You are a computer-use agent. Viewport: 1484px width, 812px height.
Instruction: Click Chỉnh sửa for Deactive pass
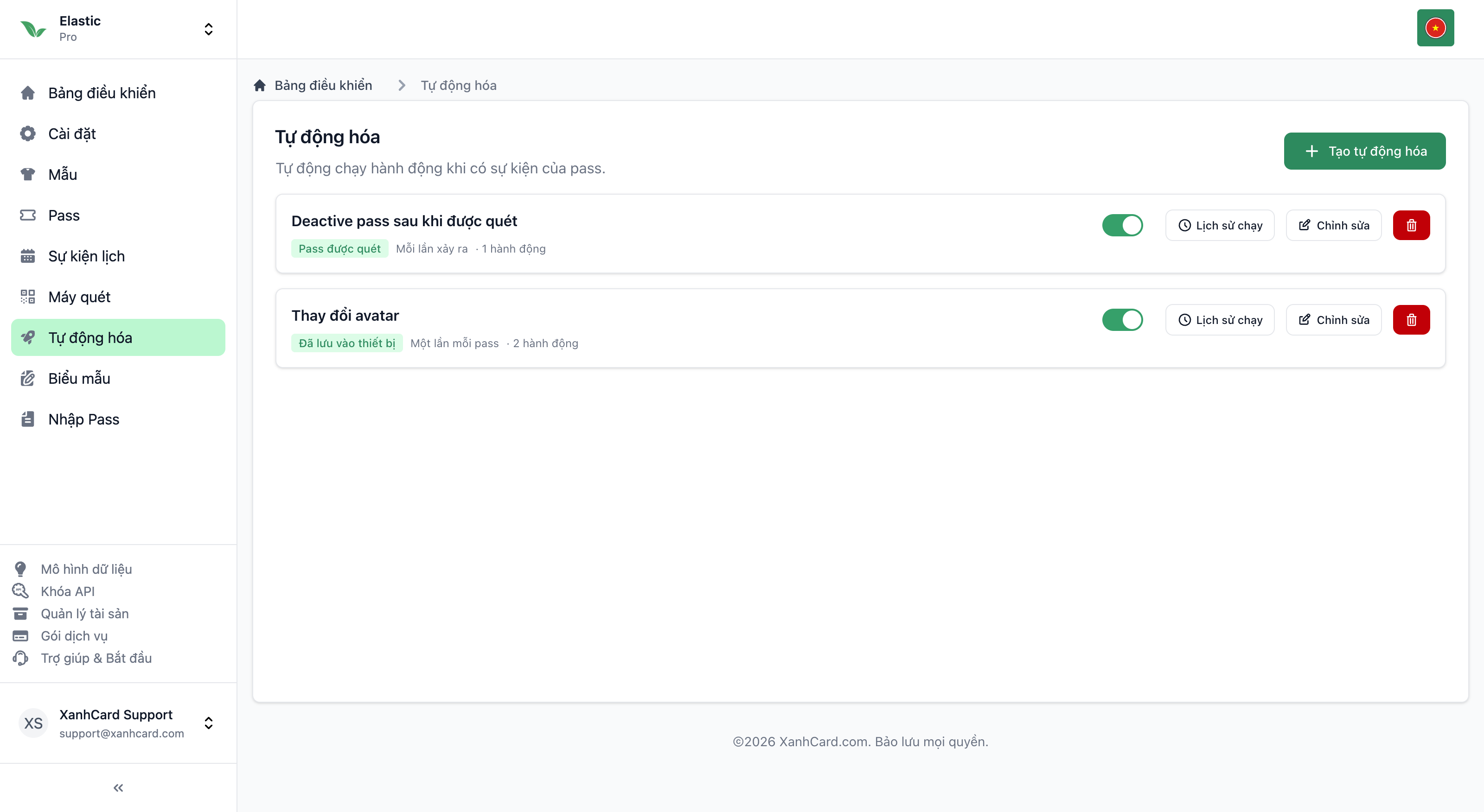pos(1334,225)
